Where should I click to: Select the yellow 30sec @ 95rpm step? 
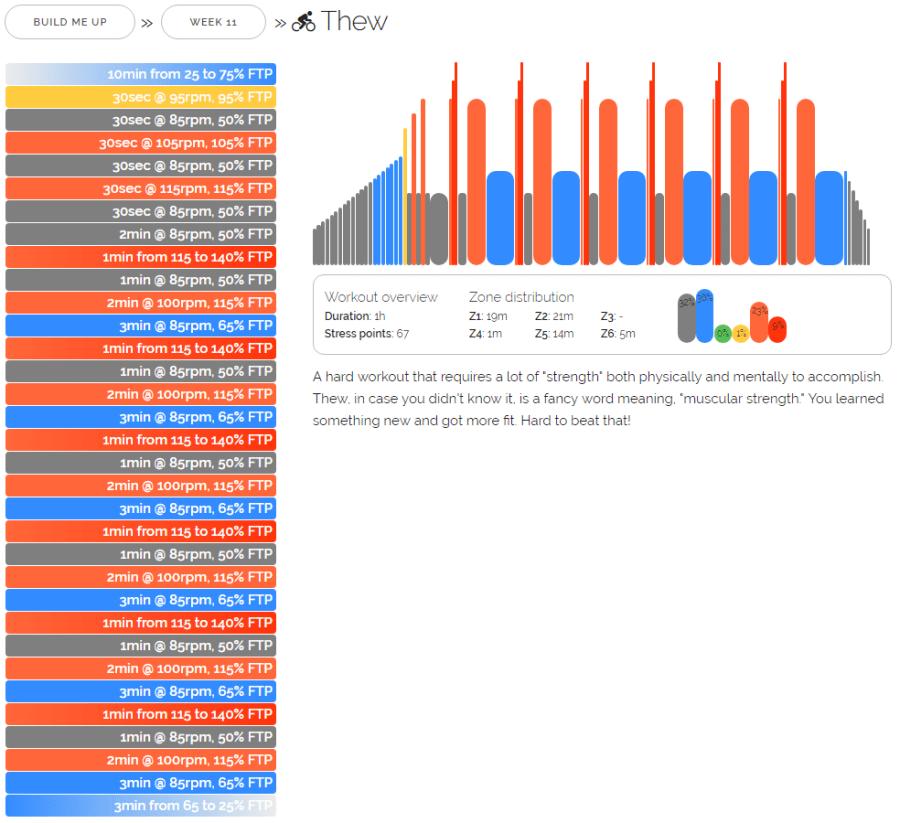pyautogui.click(x=141, y=97)
